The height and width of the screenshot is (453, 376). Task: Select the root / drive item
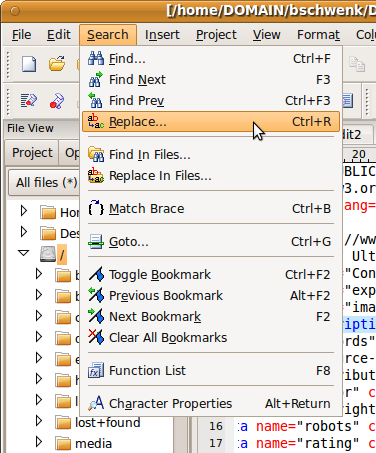(62, 255)
